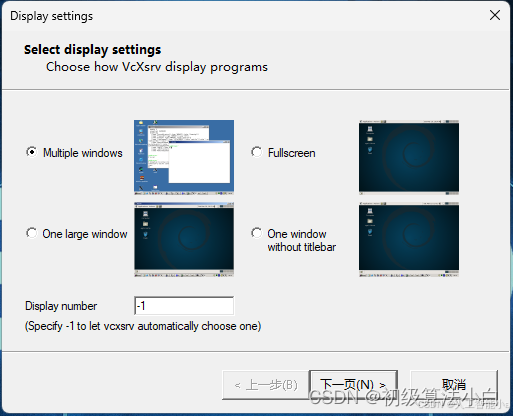Screen dimensions: 513x416
Task: Click the greyed-out 上一步(B) back button
Action: [266, 385]
